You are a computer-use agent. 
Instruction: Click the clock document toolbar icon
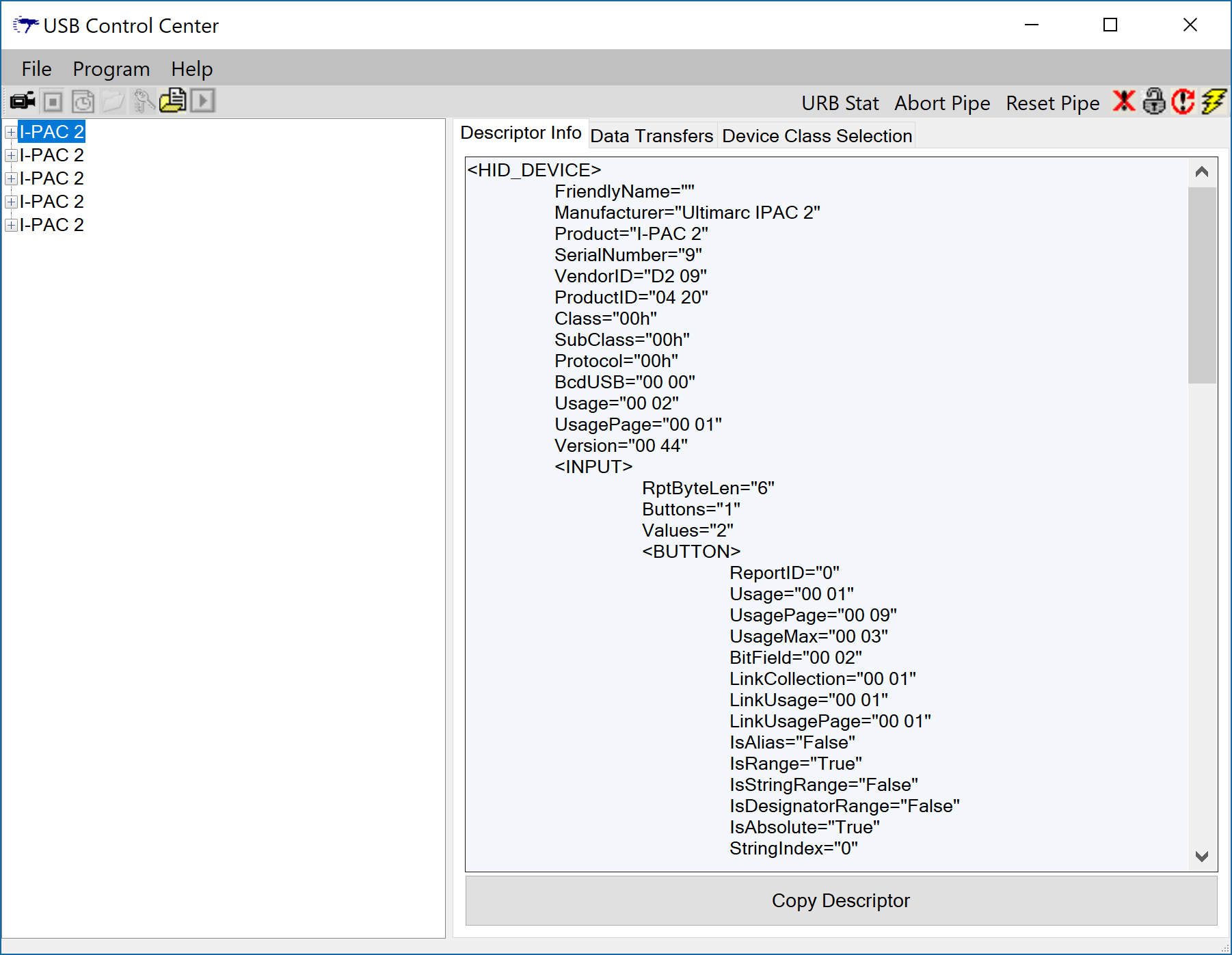click(x=83, y=102)
